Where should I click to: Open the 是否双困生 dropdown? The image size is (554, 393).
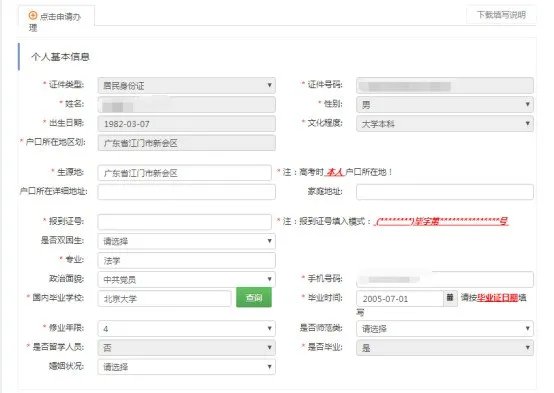pyautogui.click(x=187, y=241)
